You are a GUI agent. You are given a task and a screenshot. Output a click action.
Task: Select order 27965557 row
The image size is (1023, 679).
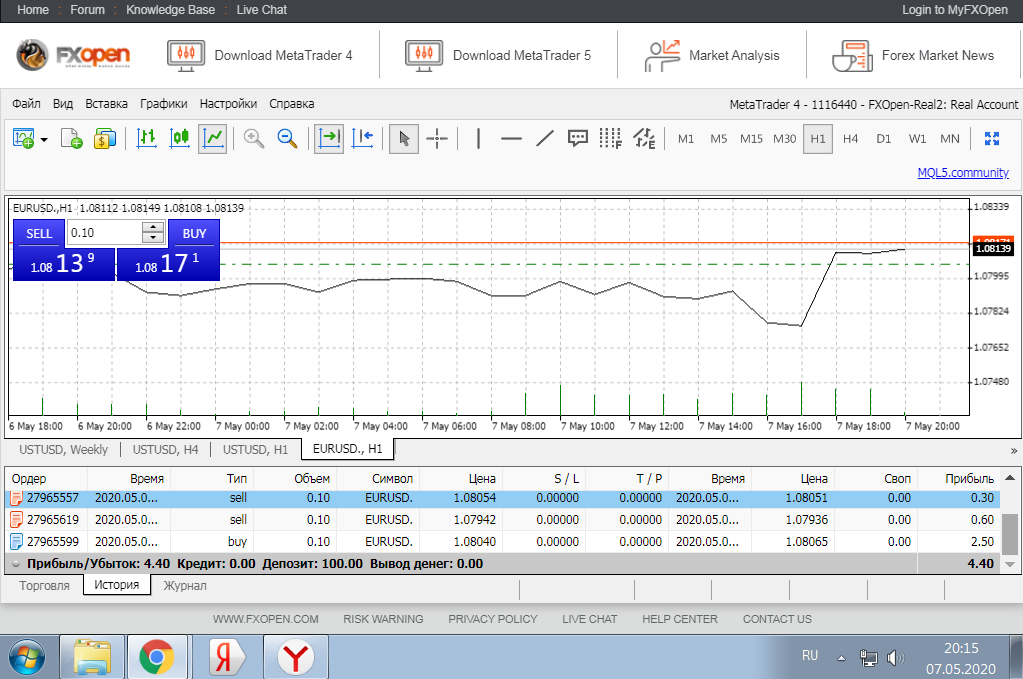click(502, 498)
